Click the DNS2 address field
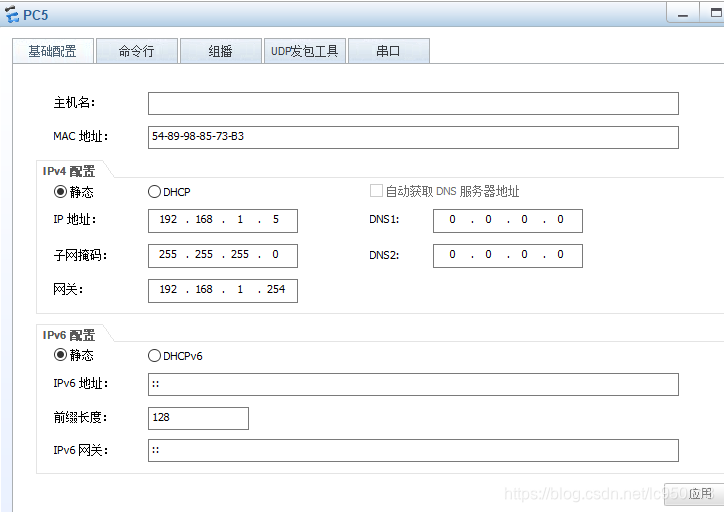Image resolution: width=724 pixels, height=512 pixels. coord(508,256)
